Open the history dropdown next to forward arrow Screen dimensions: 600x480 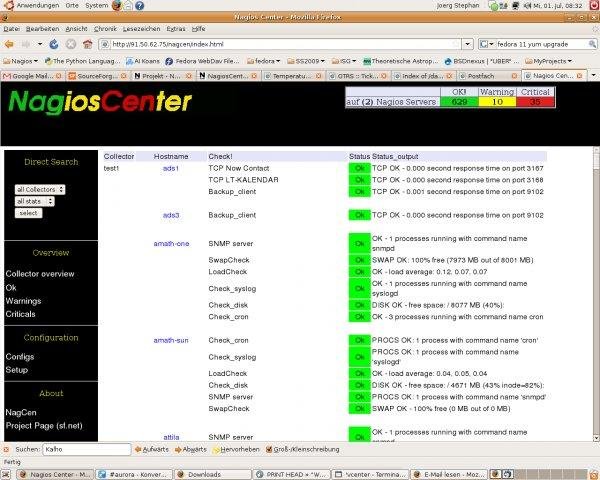click(x=40, y=44)
